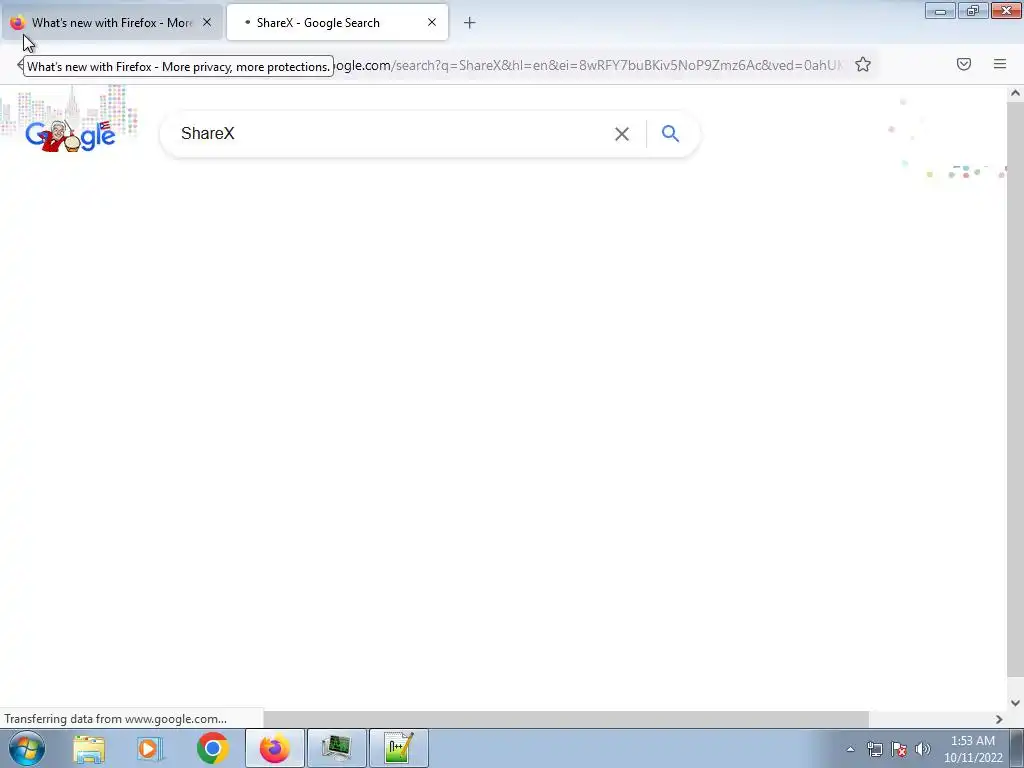Click the Firefox icon on first tab

pyautogui.click(x=18, y=23)
